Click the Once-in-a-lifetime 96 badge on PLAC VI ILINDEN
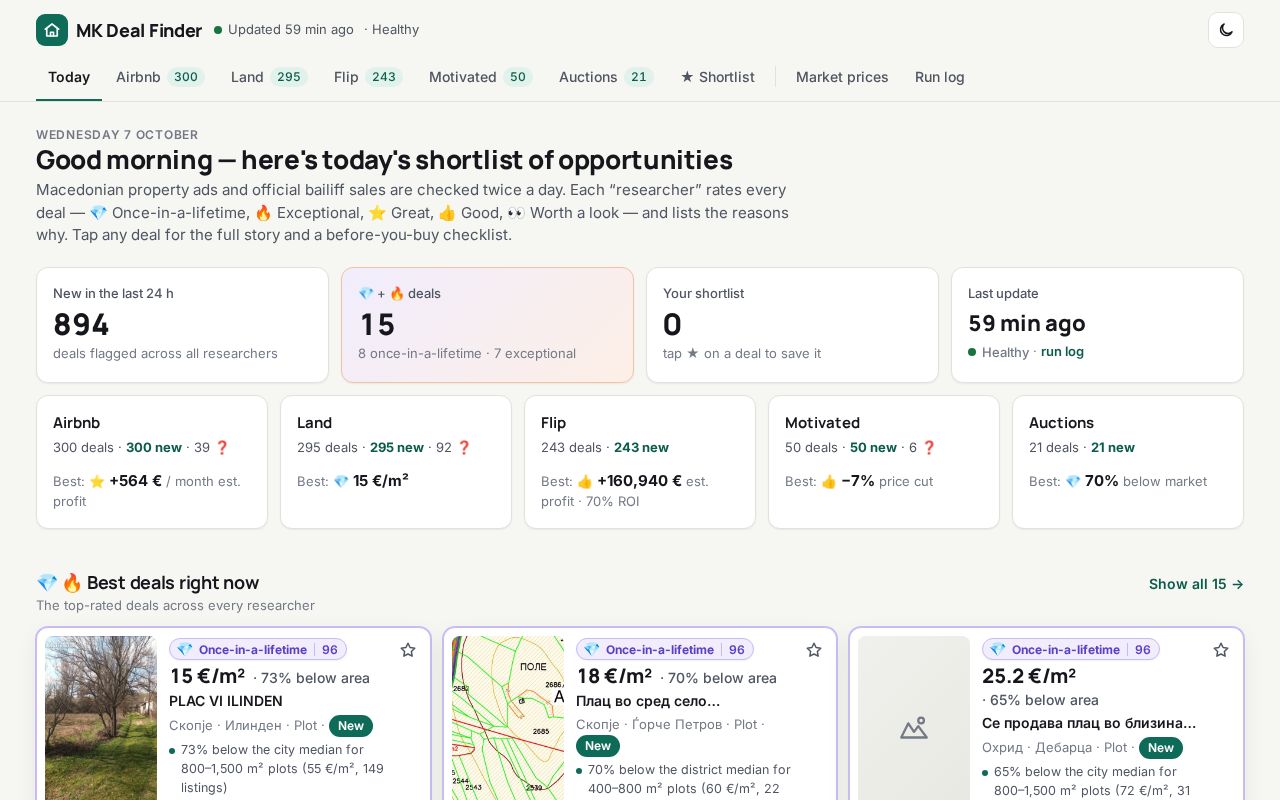The height and width of the screenshot is (800, 1280). pyautogui.click(x=258, y=650)
